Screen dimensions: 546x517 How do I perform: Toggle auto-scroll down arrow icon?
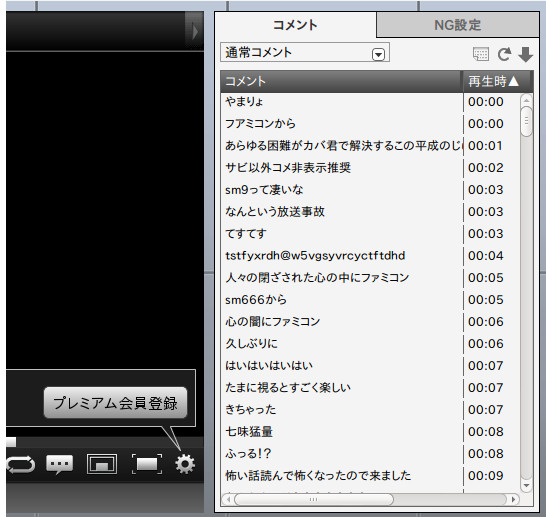[x=525, y=54]
